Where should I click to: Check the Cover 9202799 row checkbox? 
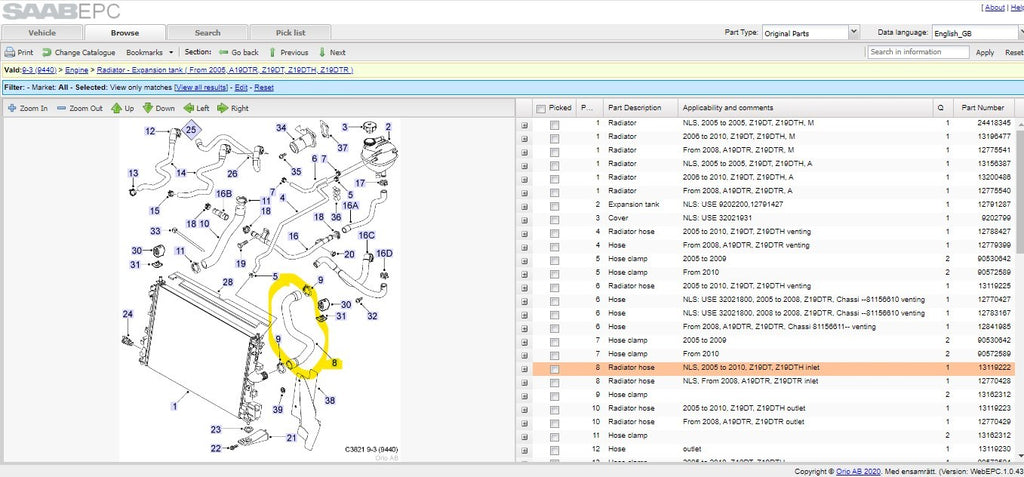(x=554, y=220)
